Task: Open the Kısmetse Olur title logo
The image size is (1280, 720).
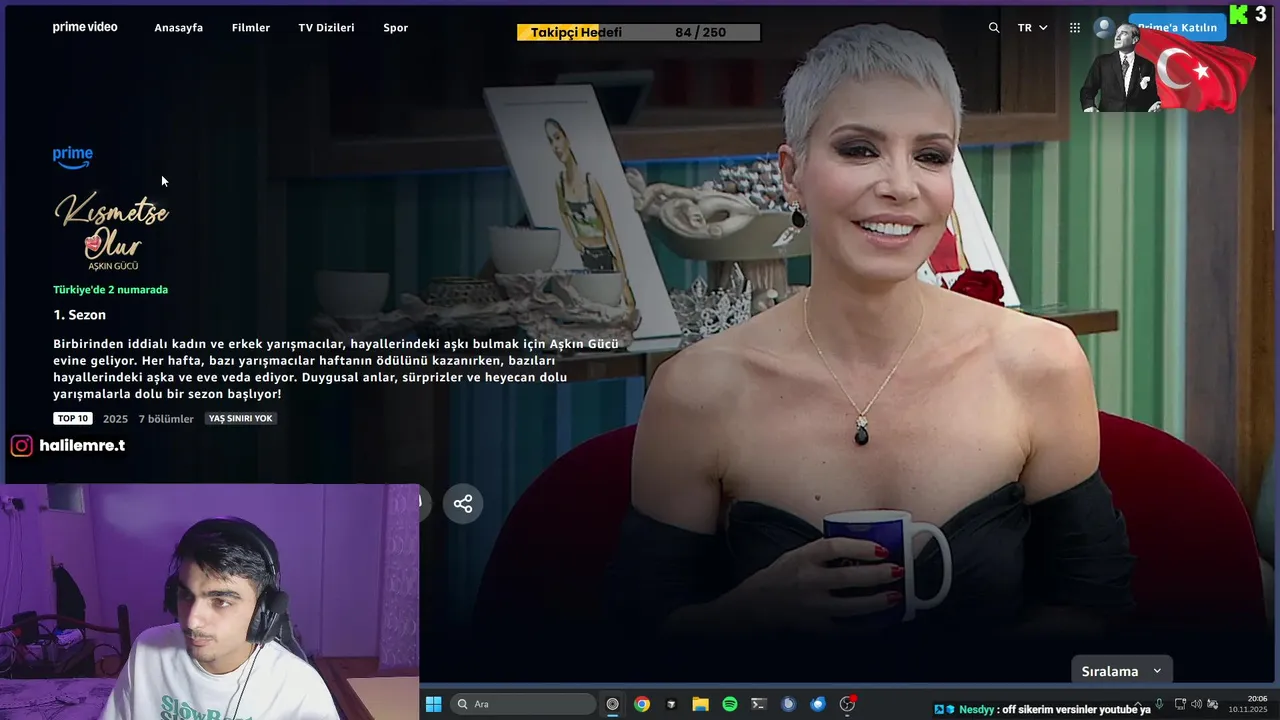Action: tap(111, 231)
